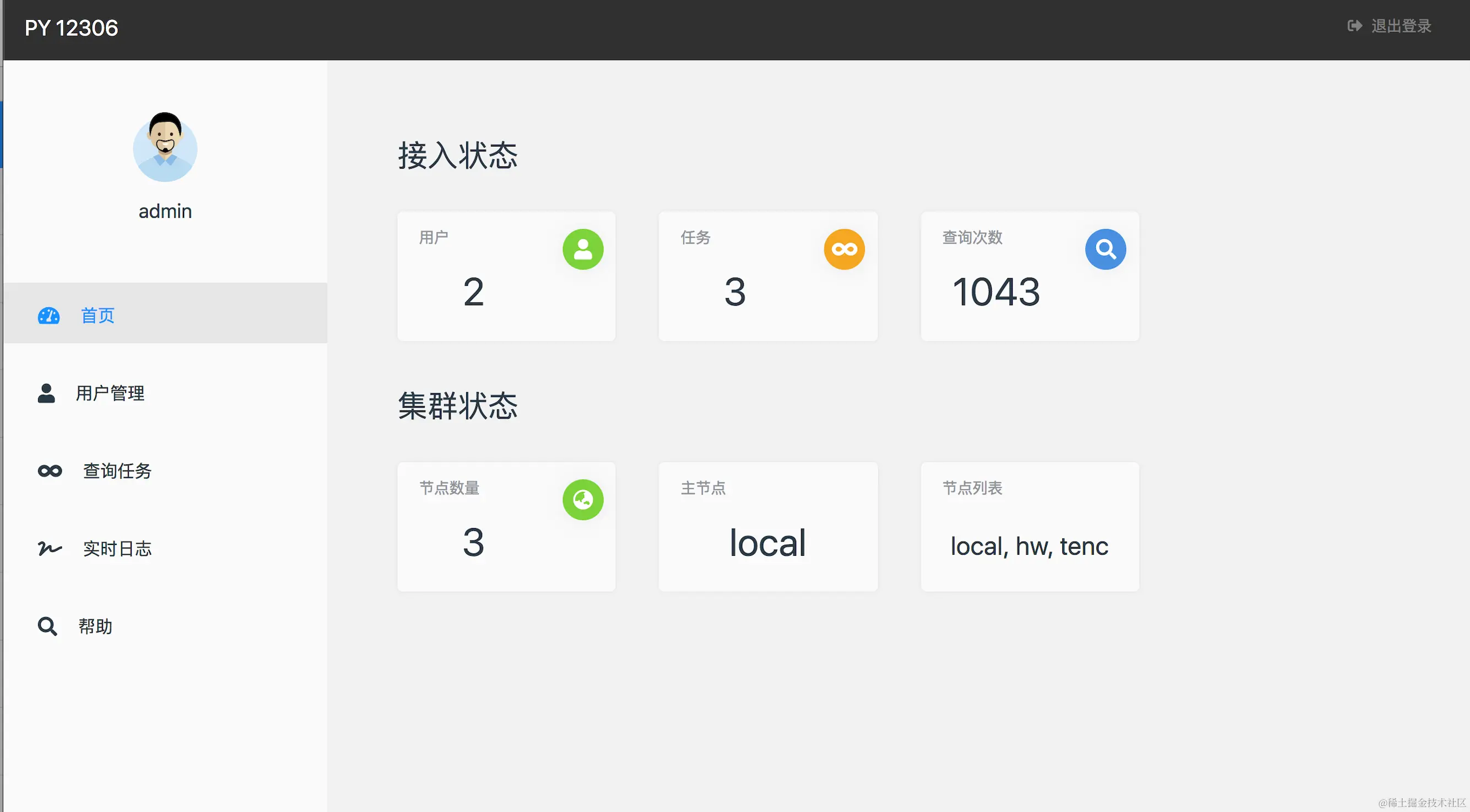Click the dashboard gauge icon beside 首页
The height and width of the screenshot is (812, 1470).
tap(48, 316)
